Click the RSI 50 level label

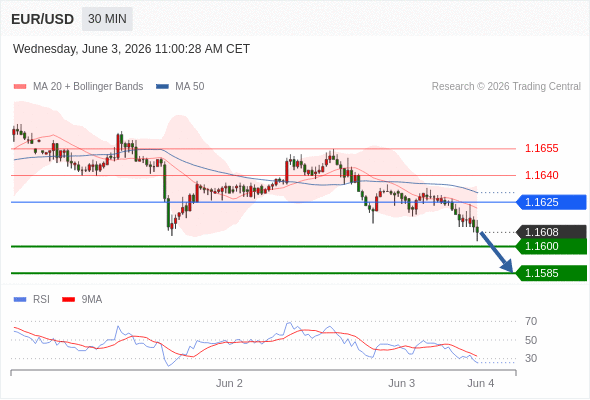point(531,340)
